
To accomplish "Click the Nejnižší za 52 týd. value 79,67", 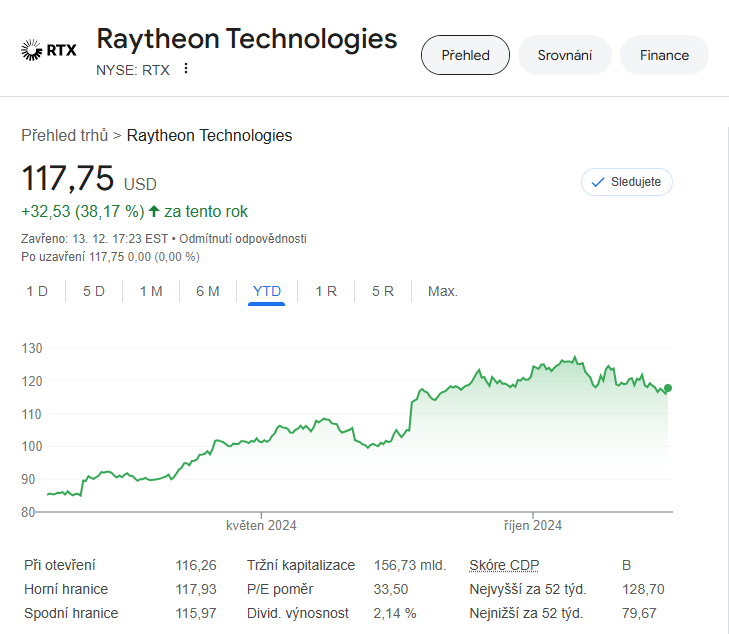I will (x=639, y=613).
